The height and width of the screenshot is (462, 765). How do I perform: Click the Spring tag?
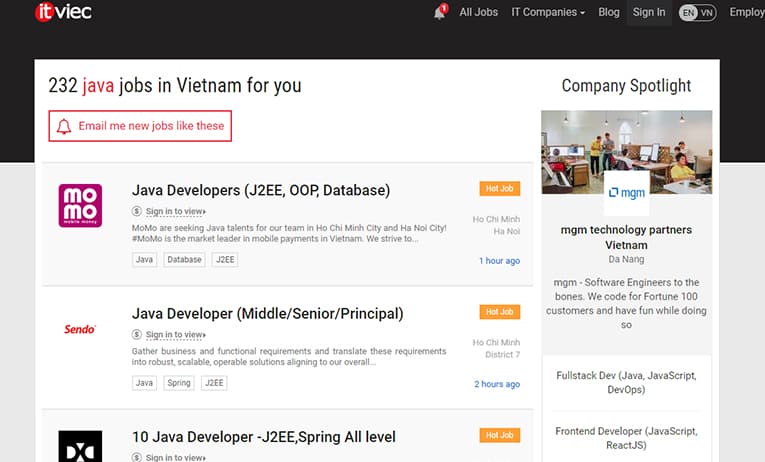179,383
